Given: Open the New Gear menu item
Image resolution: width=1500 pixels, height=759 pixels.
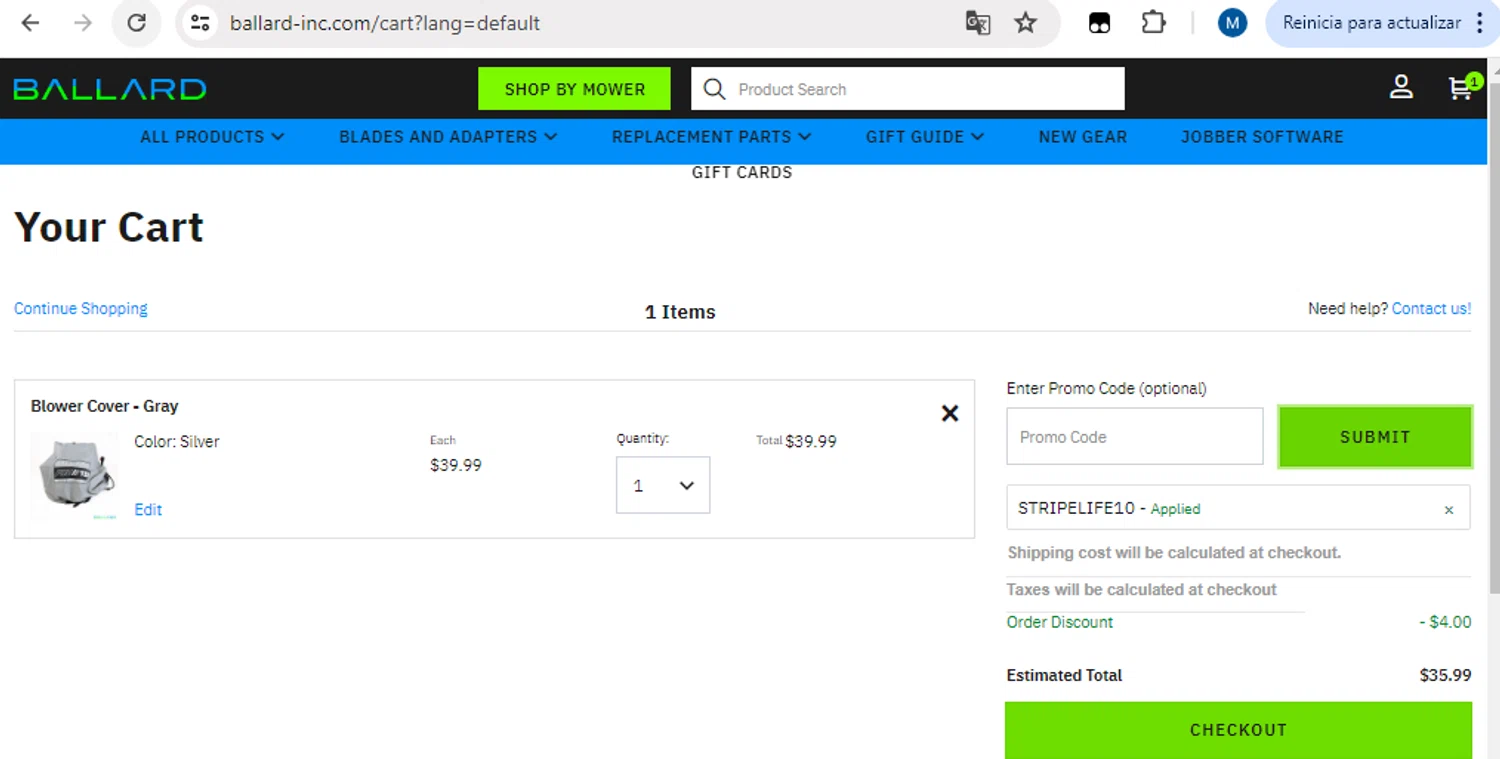Looking at the screenshot, I should [1082, 137].
